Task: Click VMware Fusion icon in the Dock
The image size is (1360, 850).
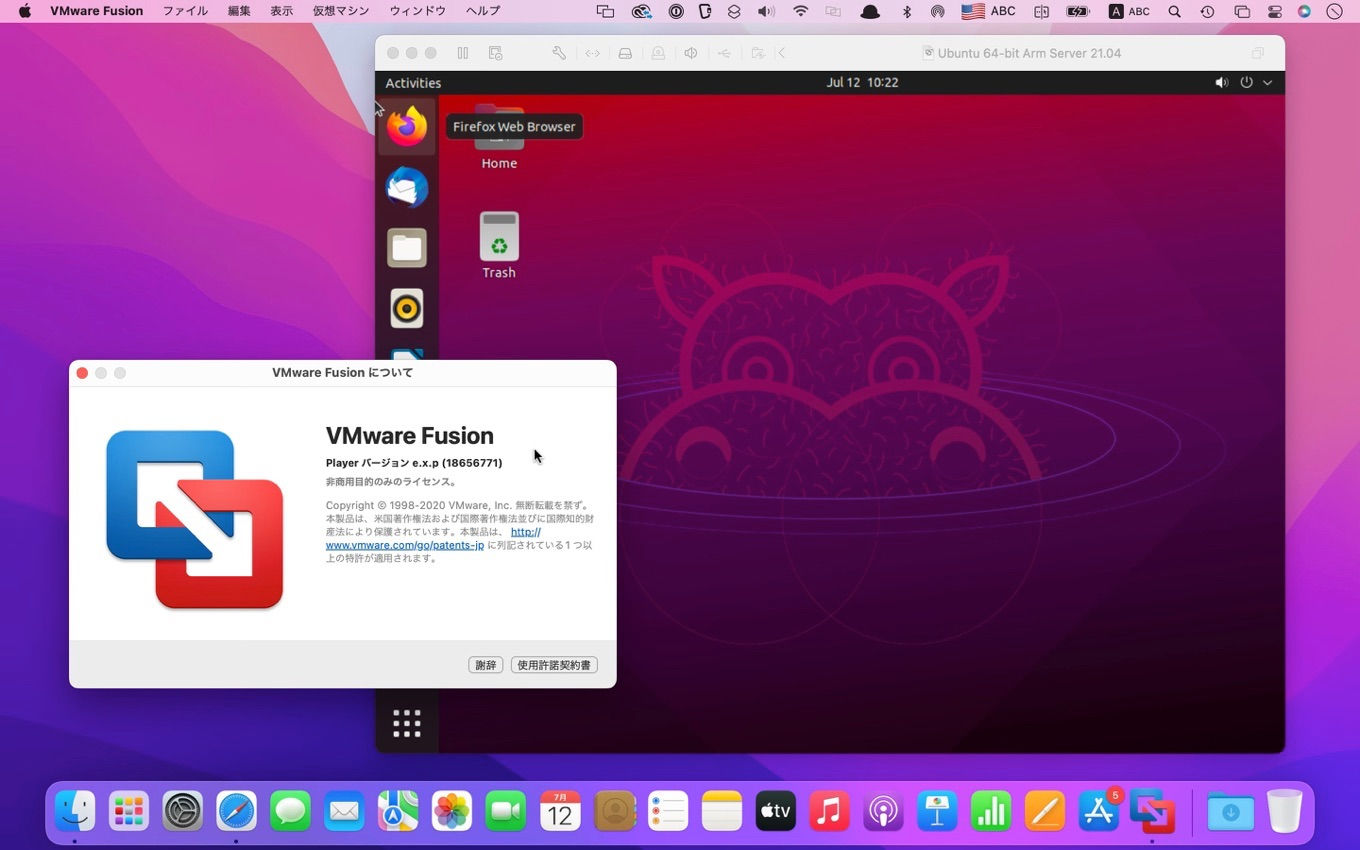Action: tap(1152, 811)
